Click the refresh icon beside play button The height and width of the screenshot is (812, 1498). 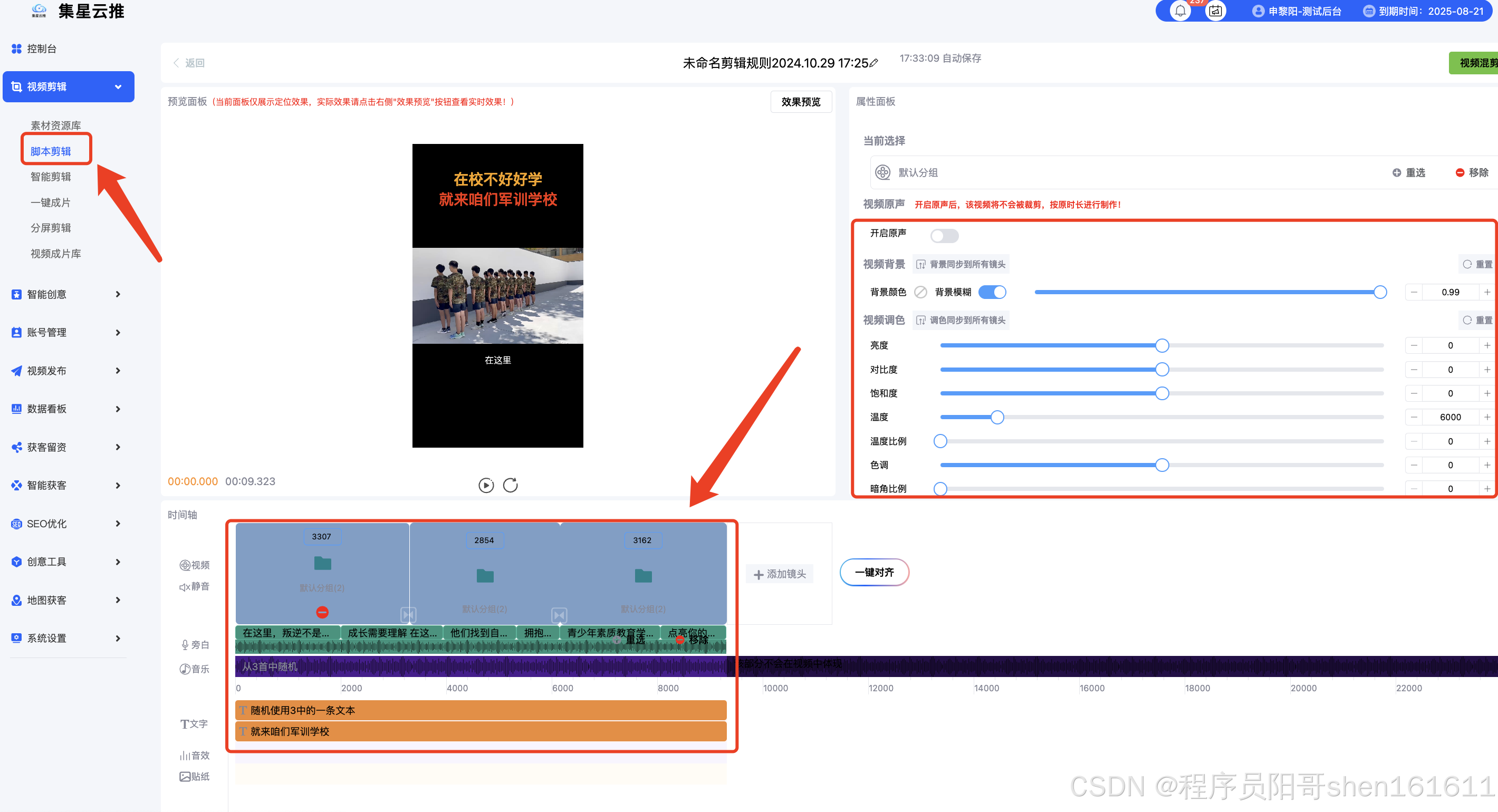coord(510,485)
